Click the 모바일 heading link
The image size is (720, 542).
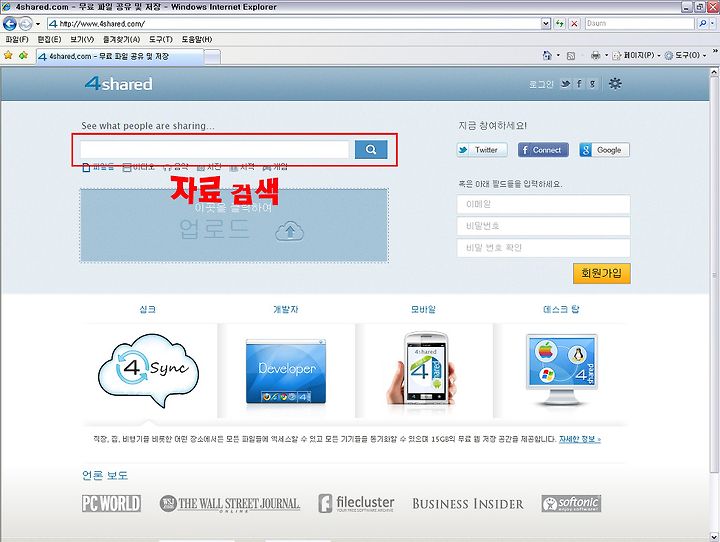click(423, 310)
